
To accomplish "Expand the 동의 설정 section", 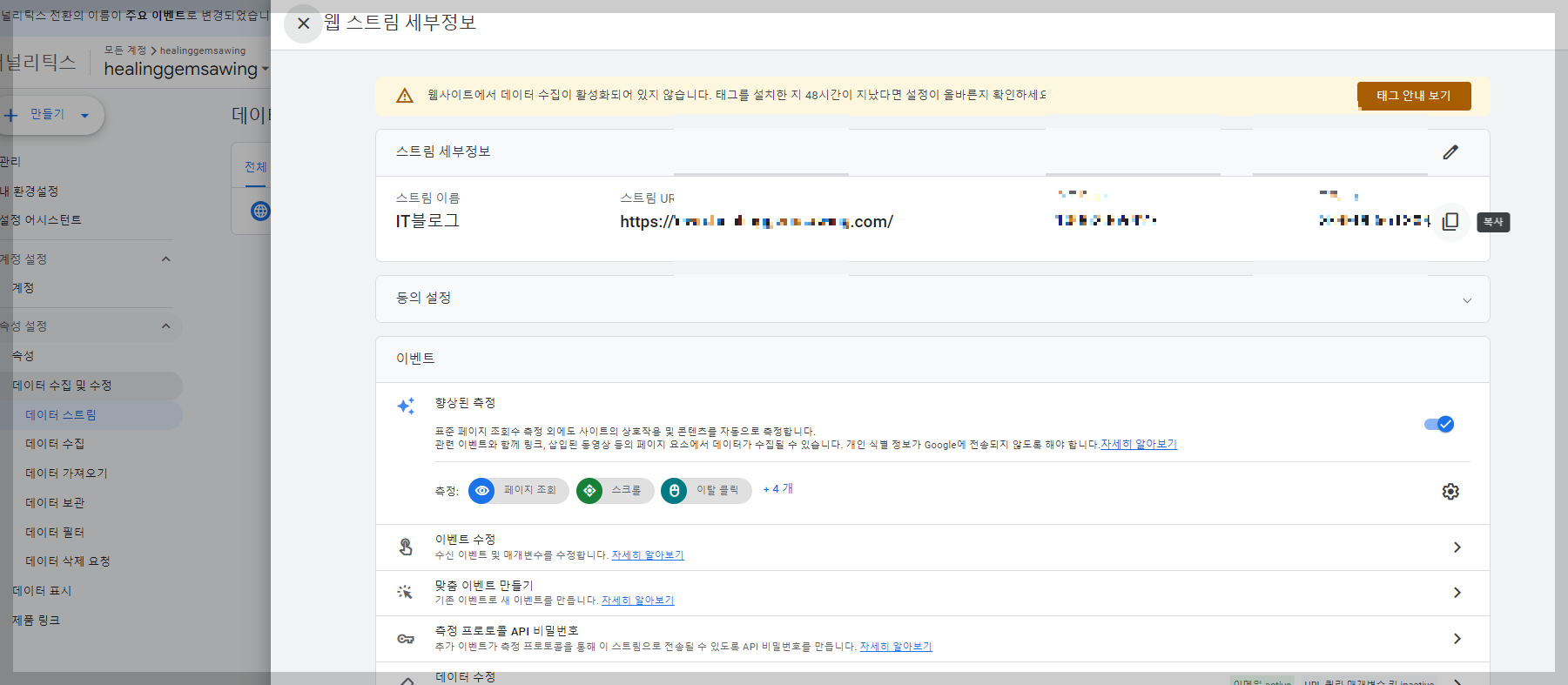I will [x=1467, y=300].
